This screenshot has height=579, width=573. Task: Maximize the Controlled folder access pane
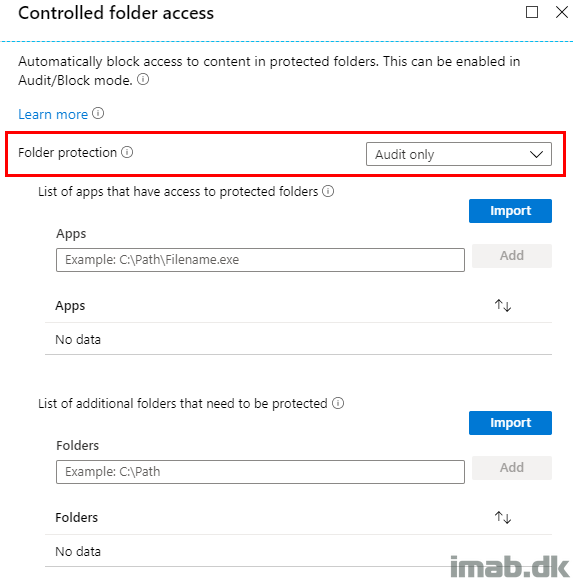[x=532, y=12]
